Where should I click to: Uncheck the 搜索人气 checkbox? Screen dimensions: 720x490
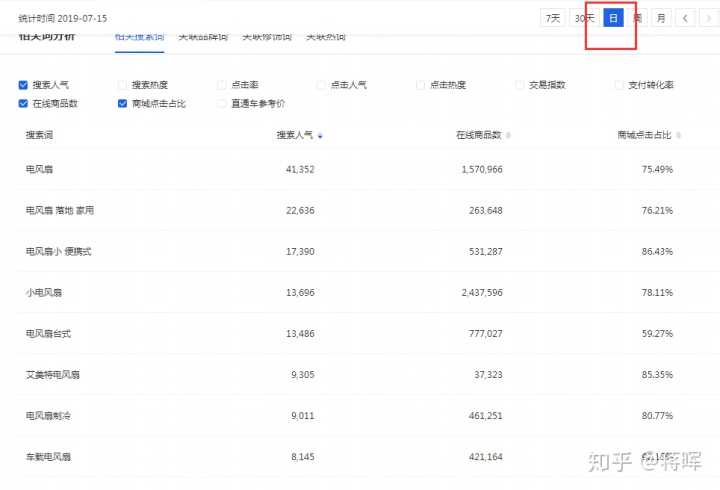pyautogui.click(x=23, y=85)
